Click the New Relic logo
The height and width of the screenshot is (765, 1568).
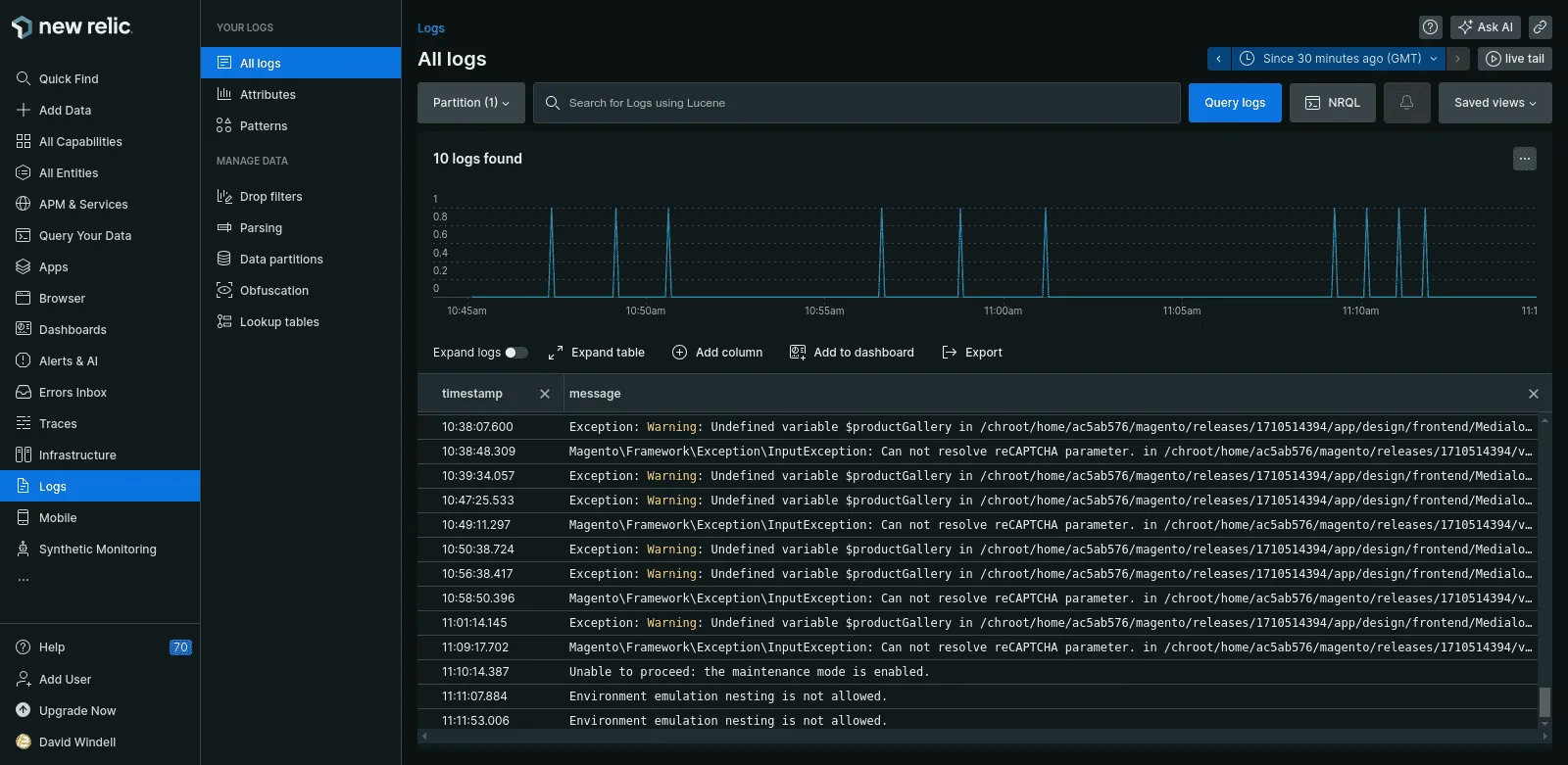coord(72,27)
